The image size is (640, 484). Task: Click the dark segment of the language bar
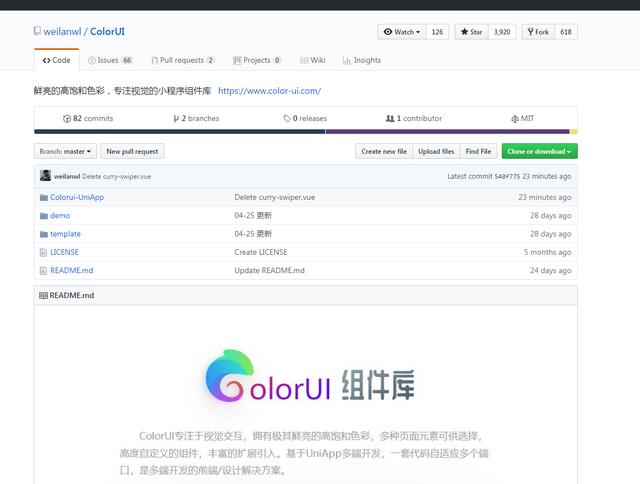[180, 131]
